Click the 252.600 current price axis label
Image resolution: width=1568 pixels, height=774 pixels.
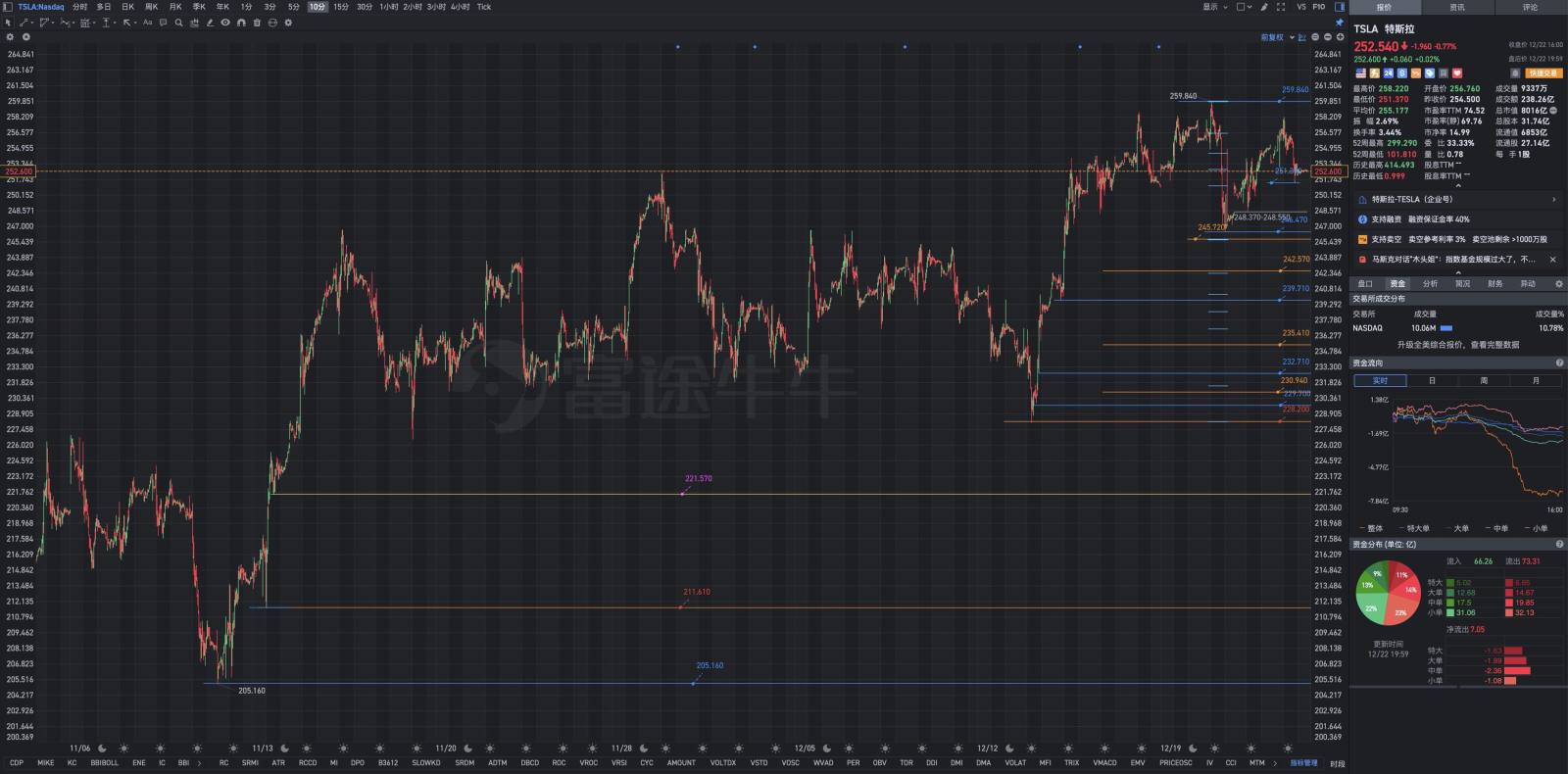[x=1328, y=171]
